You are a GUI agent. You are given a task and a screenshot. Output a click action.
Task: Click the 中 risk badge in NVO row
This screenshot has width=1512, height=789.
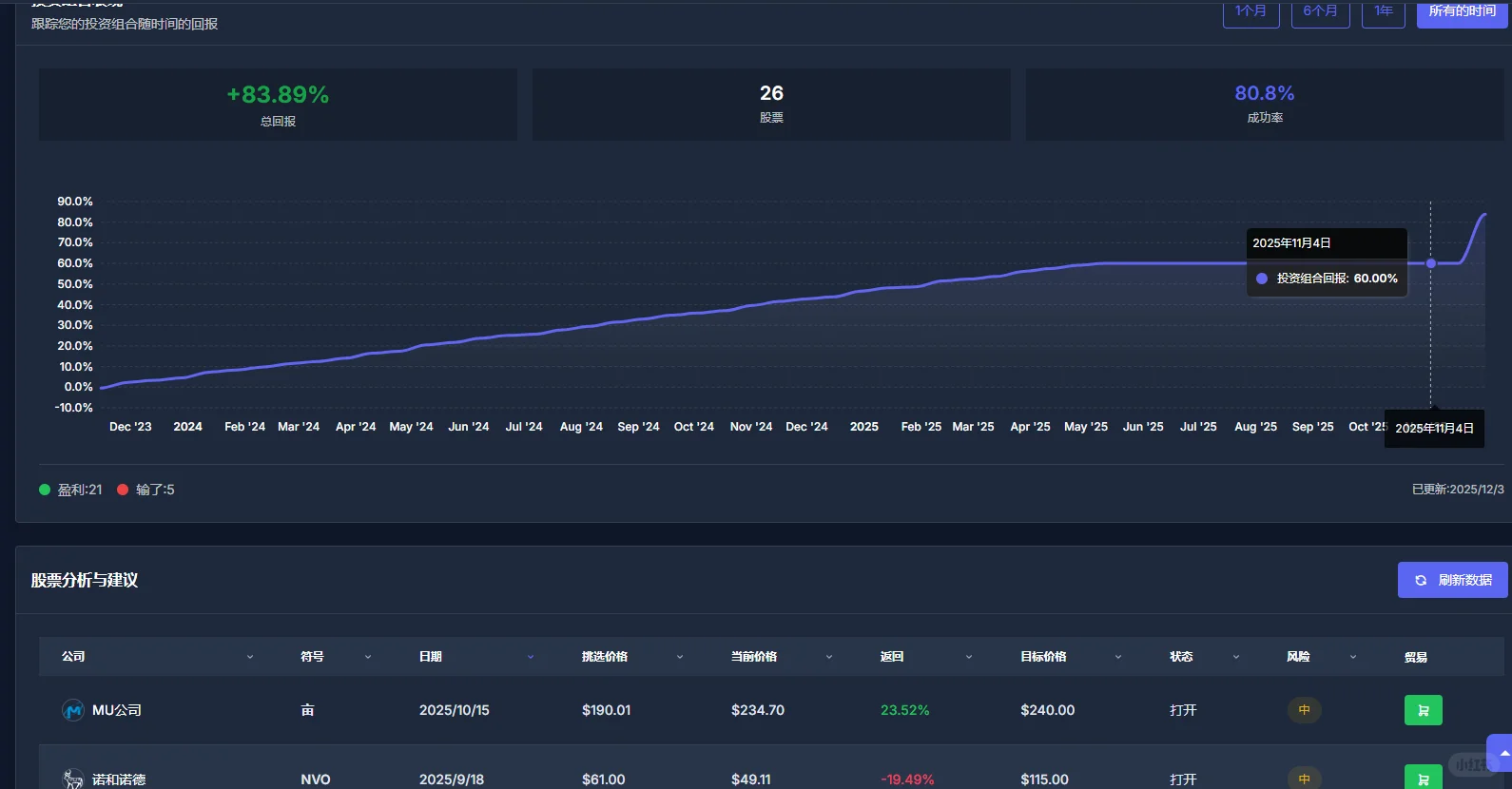click(x=1304, y=779)
